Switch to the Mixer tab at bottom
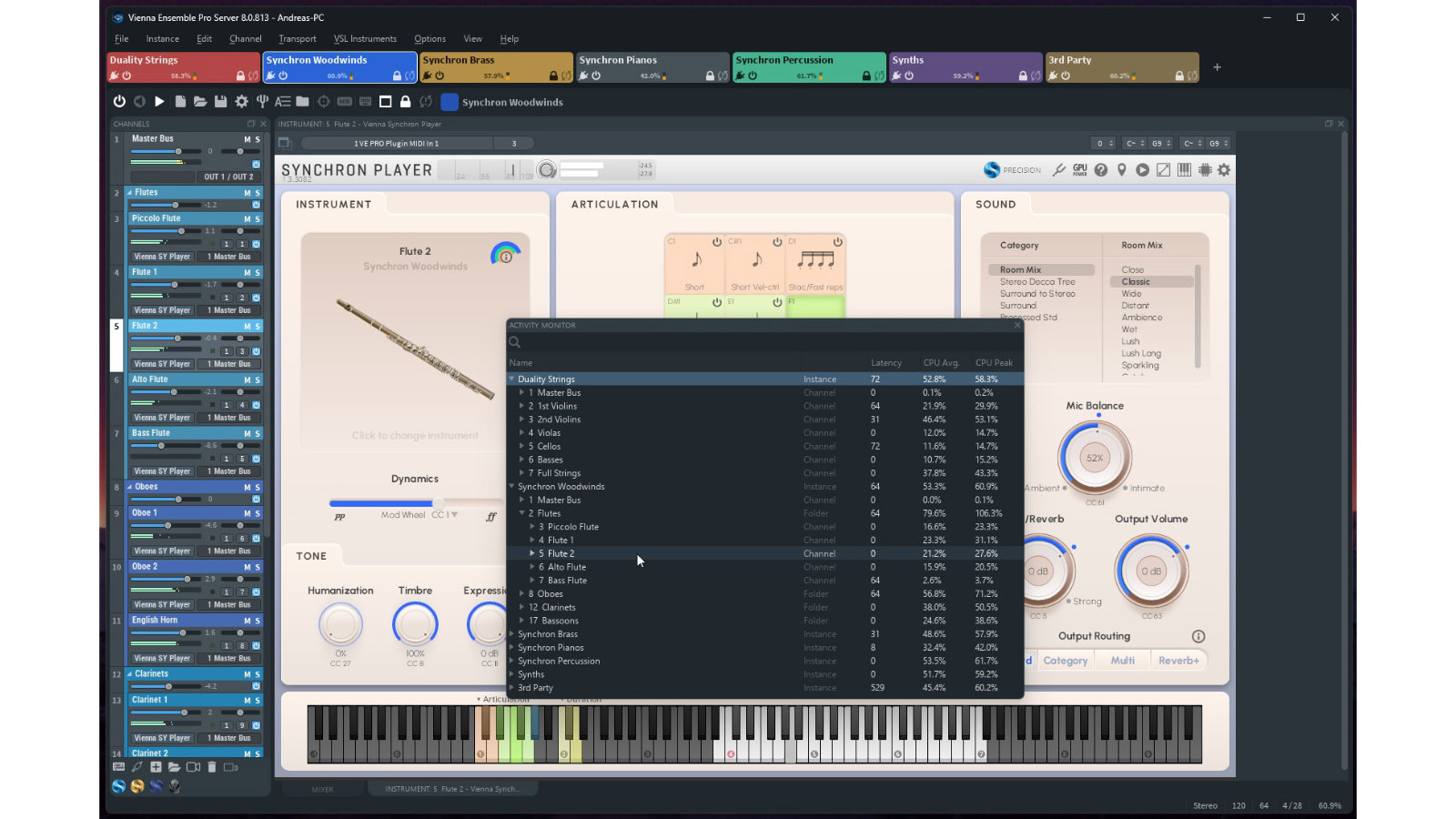Image resolution: width=1456 pixels, height=819 pixels. [x=323, y=789]
